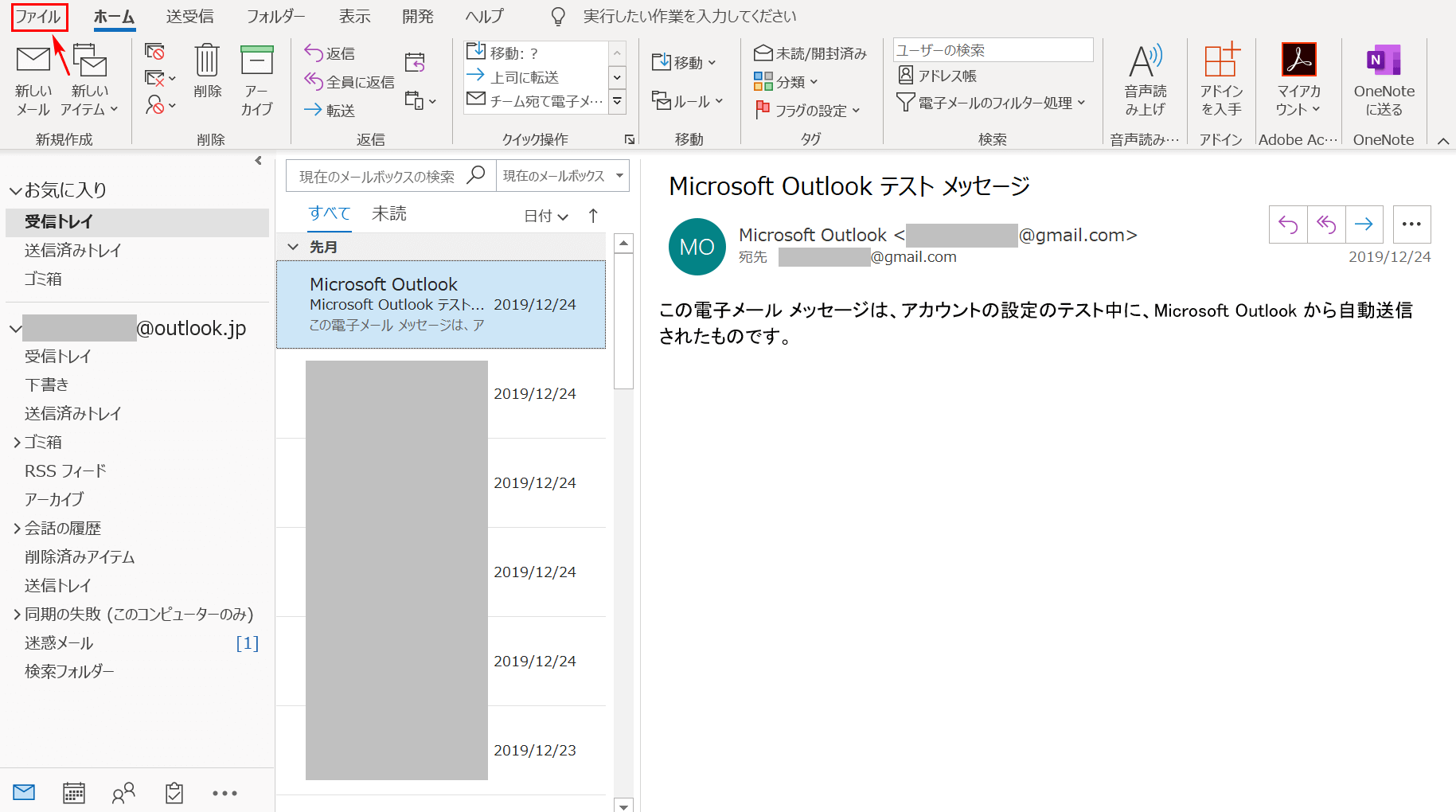Click the 現在のメールボックスの検索 field
This screenshot has height=812, width=1456.
click(390, 176)
